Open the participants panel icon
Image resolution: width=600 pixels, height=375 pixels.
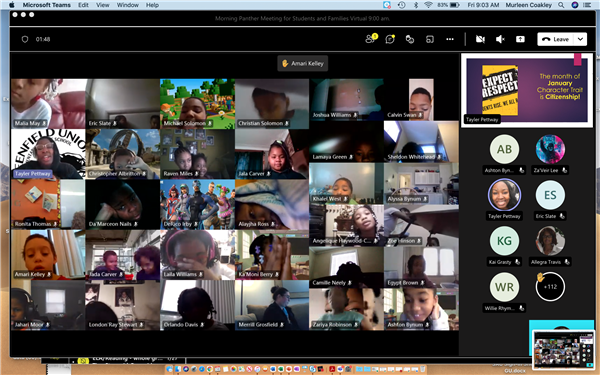click(x=370, y=39)
